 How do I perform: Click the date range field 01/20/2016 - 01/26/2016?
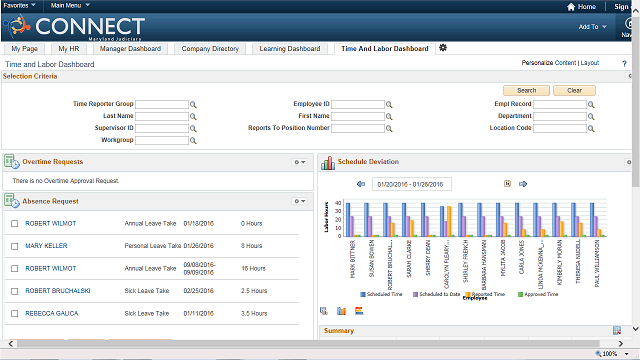(x=411, y=184)
